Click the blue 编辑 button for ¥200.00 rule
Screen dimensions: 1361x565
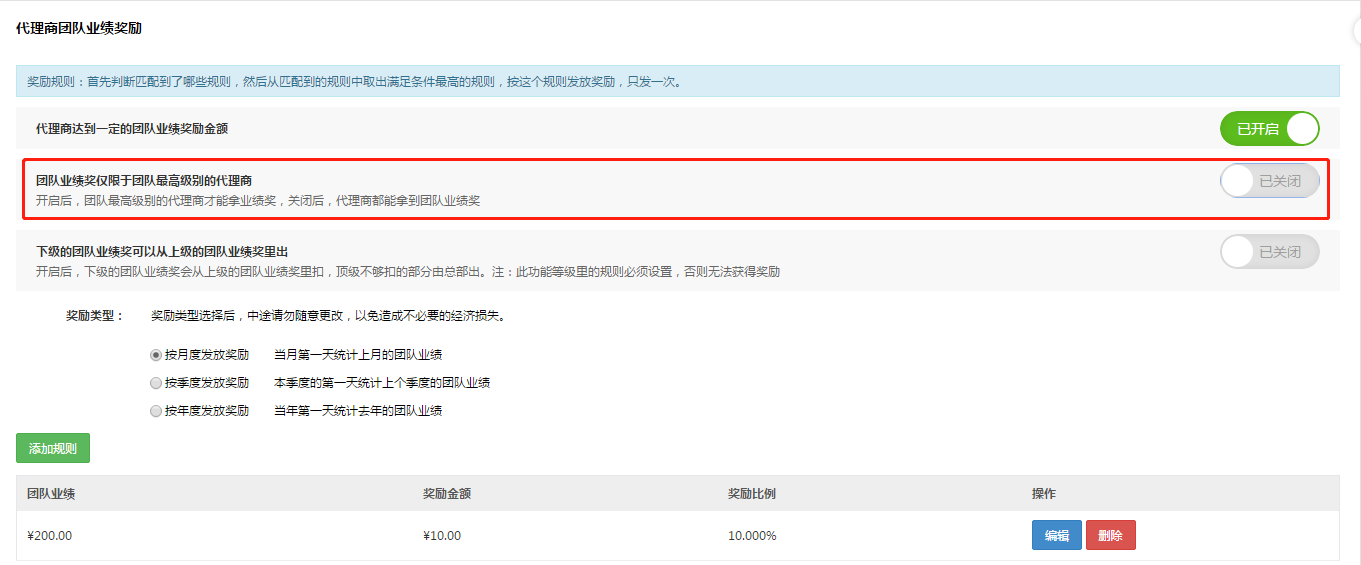point(1057,536)
